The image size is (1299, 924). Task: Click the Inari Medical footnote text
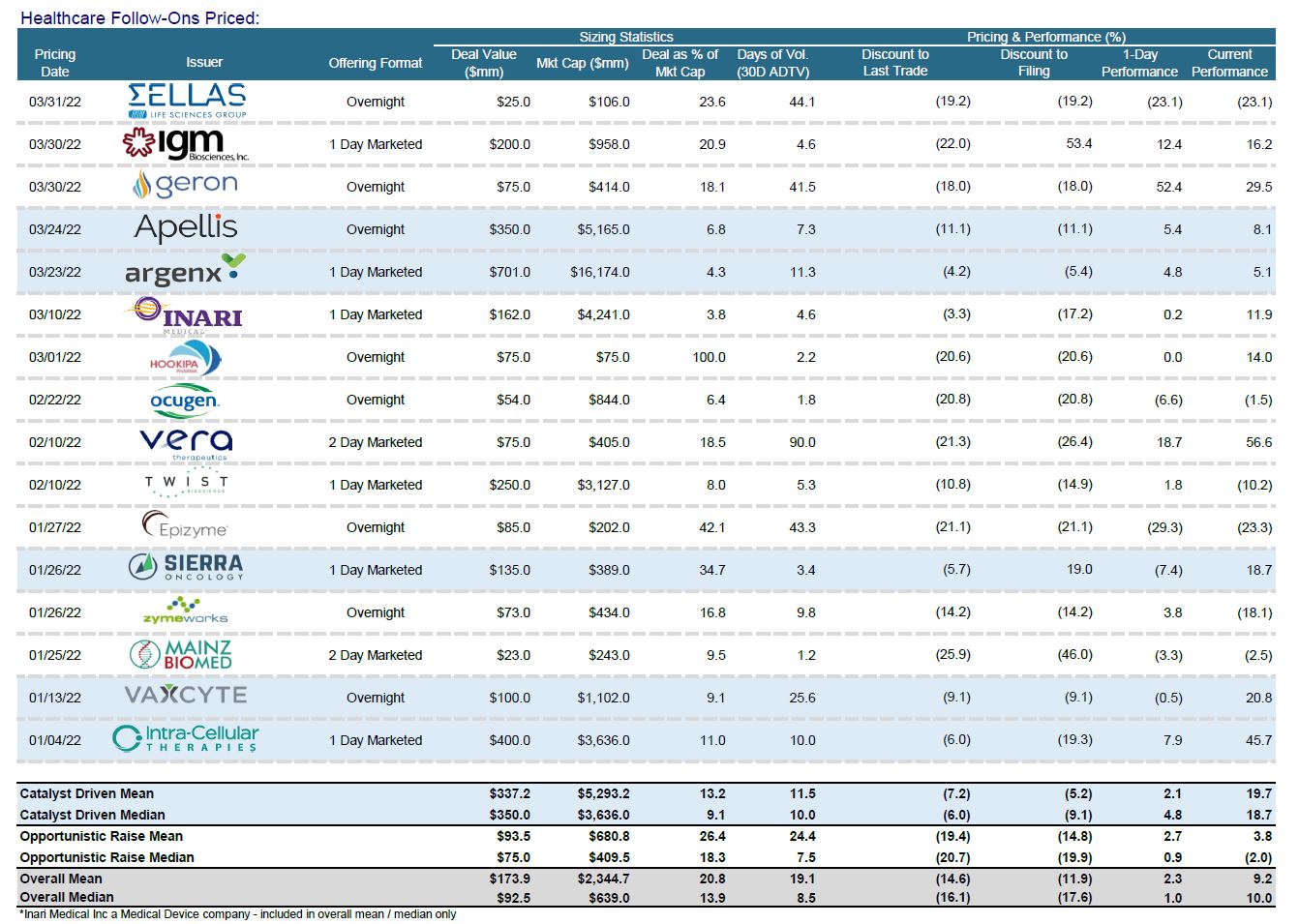(x=237, y=914)
